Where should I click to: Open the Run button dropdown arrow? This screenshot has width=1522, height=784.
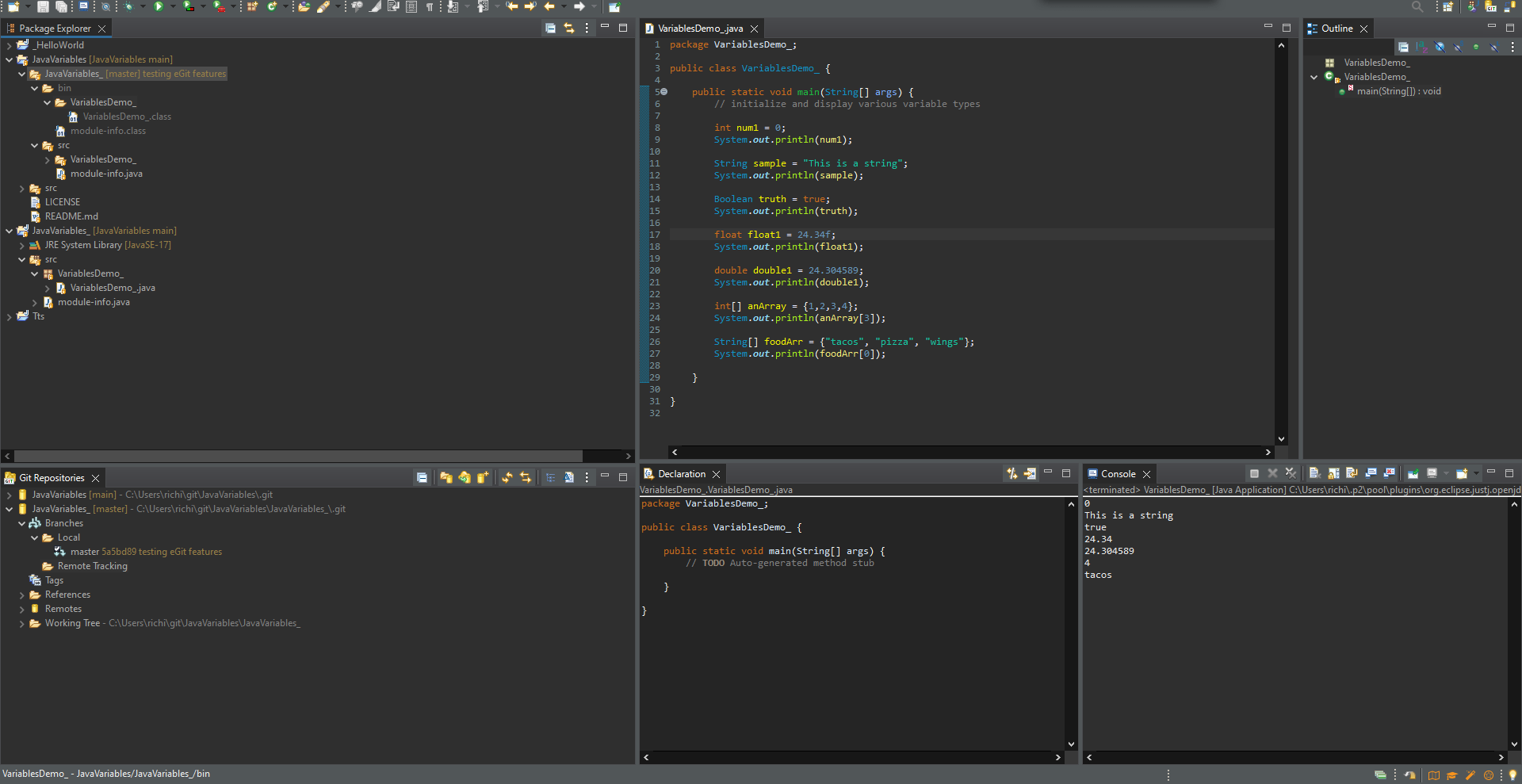(x=172, y=7)
